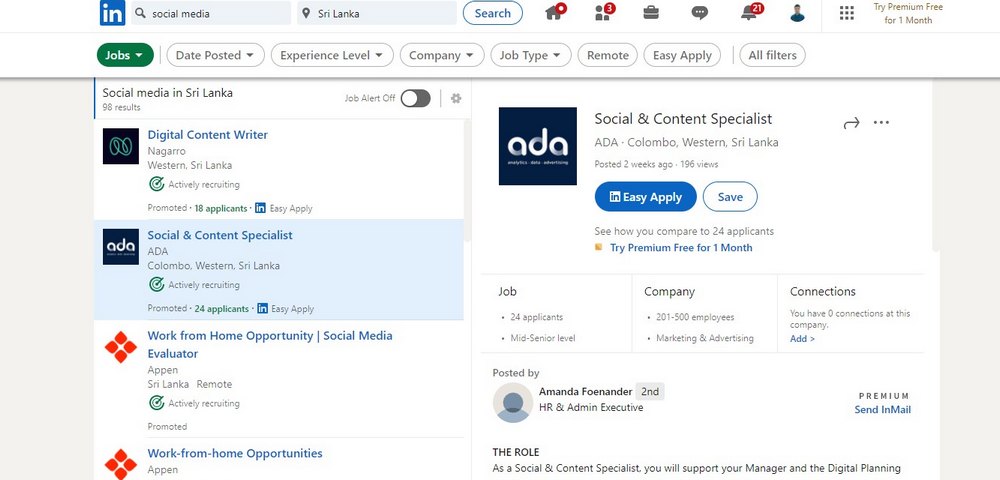Open the Jobs briefcase icon
Viewport: 1000px width, 480px height.
point(651,12)
